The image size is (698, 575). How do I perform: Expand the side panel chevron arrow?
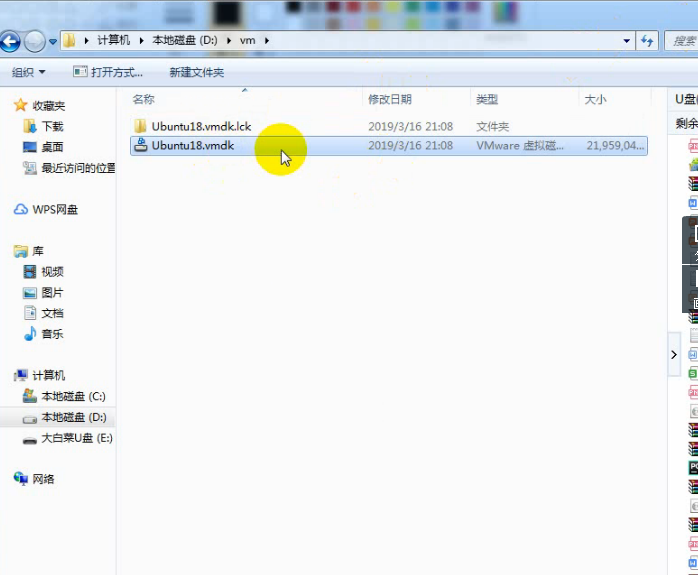tap(674, 355)
